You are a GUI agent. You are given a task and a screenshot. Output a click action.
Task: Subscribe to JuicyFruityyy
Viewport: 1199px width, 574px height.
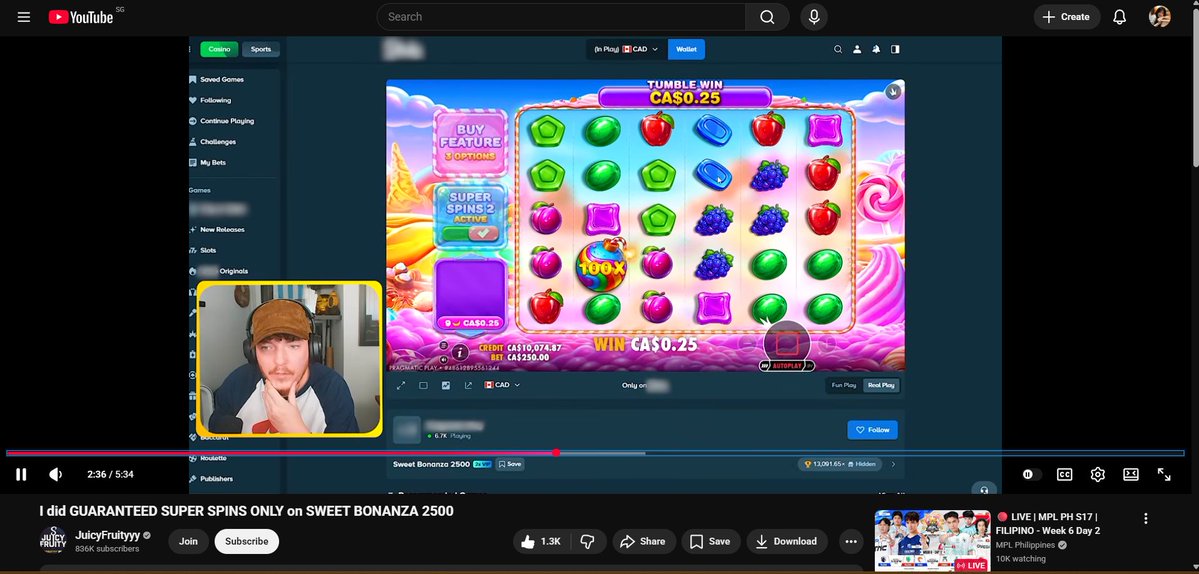tap(246, 541)
